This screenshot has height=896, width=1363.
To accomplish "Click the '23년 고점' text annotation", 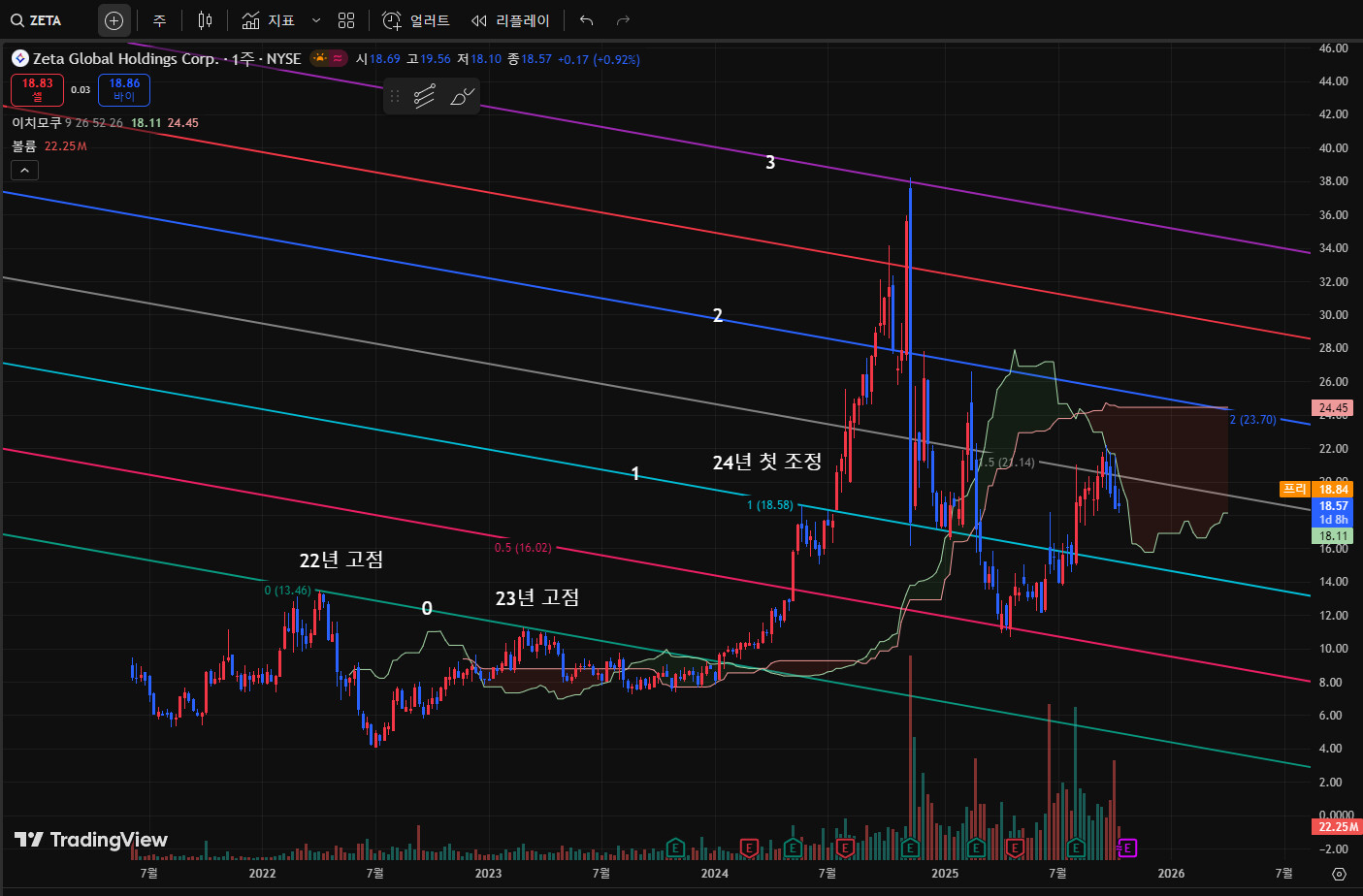I will click(x=537, y=597).
